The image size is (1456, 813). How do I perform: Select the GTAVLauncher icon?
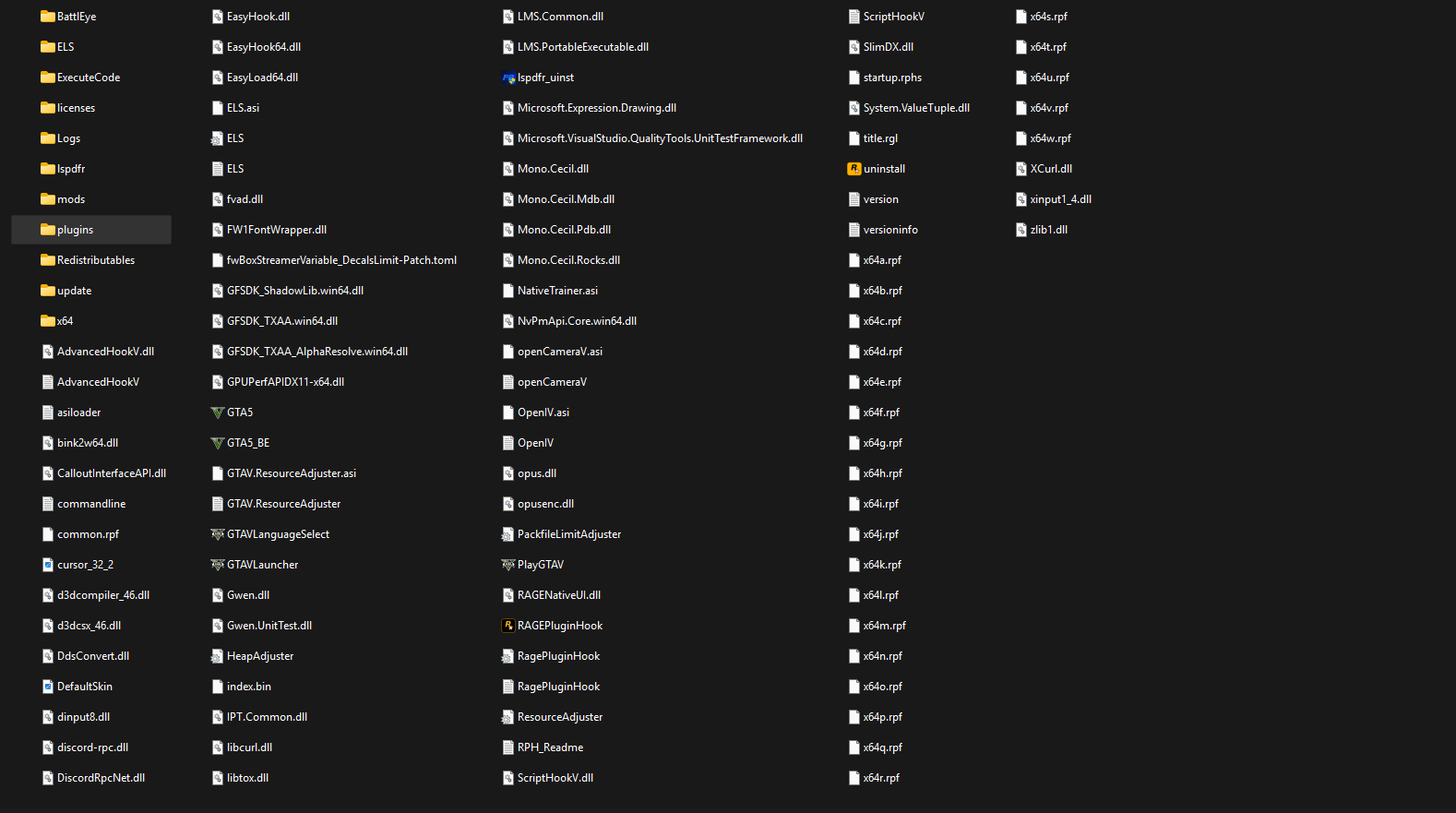pos(218,565)
